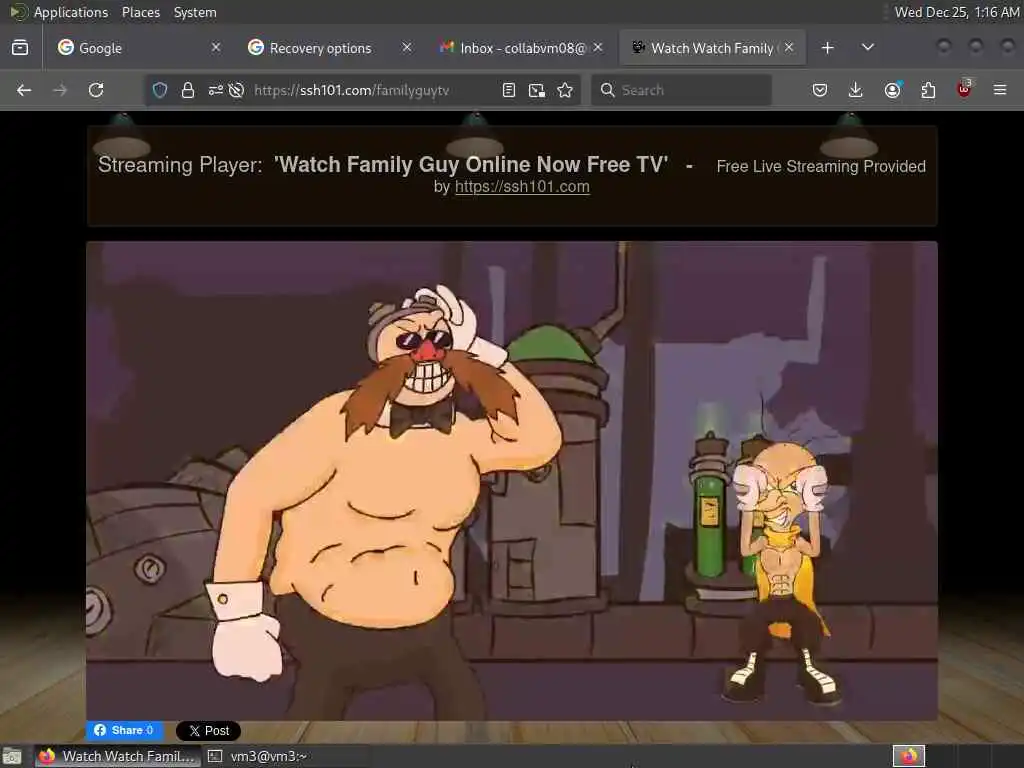Viewport: 1024px width, 768px height.
Task: Toggle reader view icon
Action: [x=509, y=90]
